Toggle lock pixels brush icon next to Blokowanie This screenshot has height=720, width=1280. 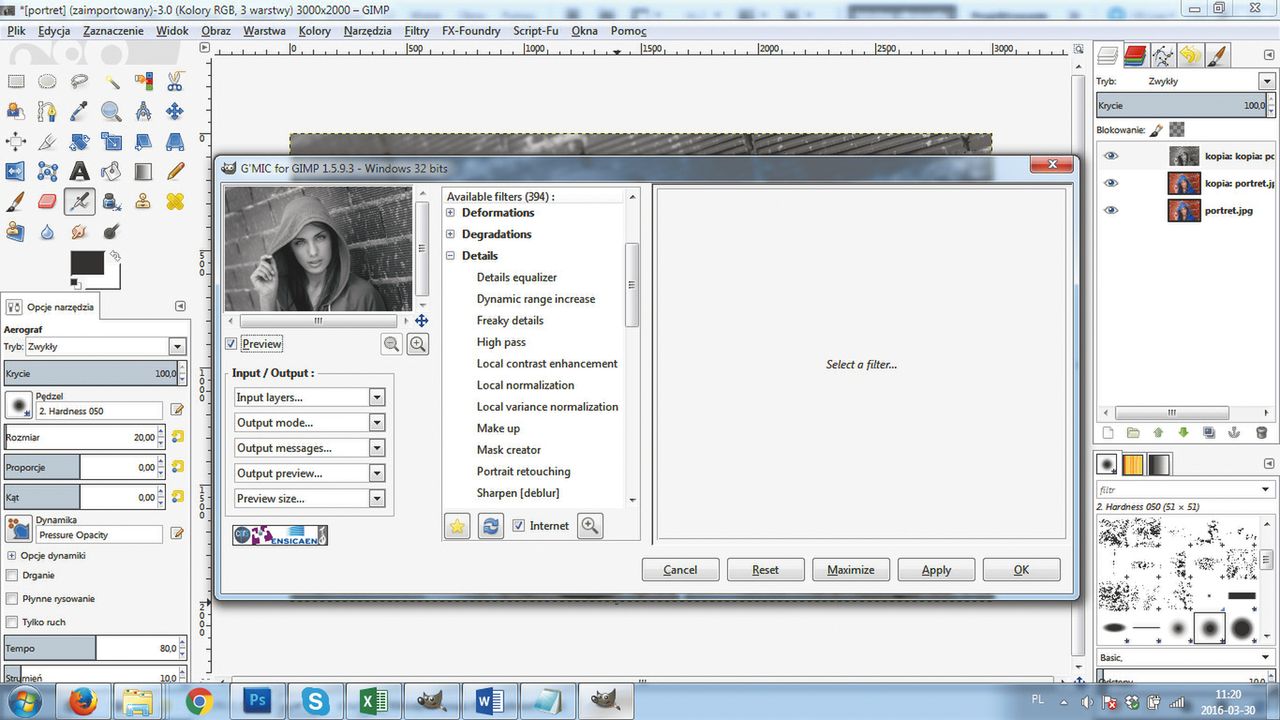click(x=1156, y=129)
